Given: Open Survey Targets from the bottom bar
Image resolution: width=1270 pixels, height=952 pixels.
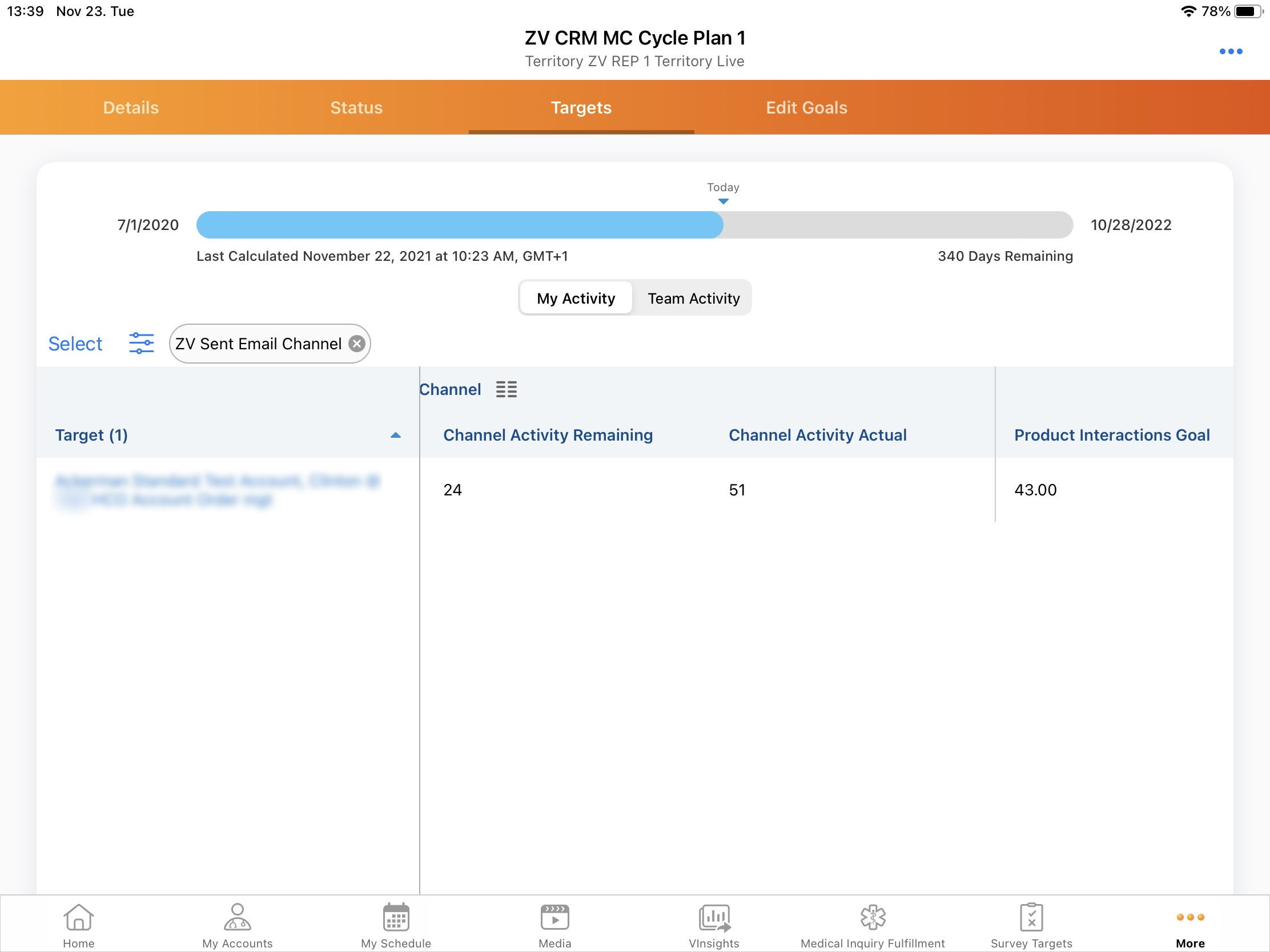Looking at the screenshot, I should 1031,925.
